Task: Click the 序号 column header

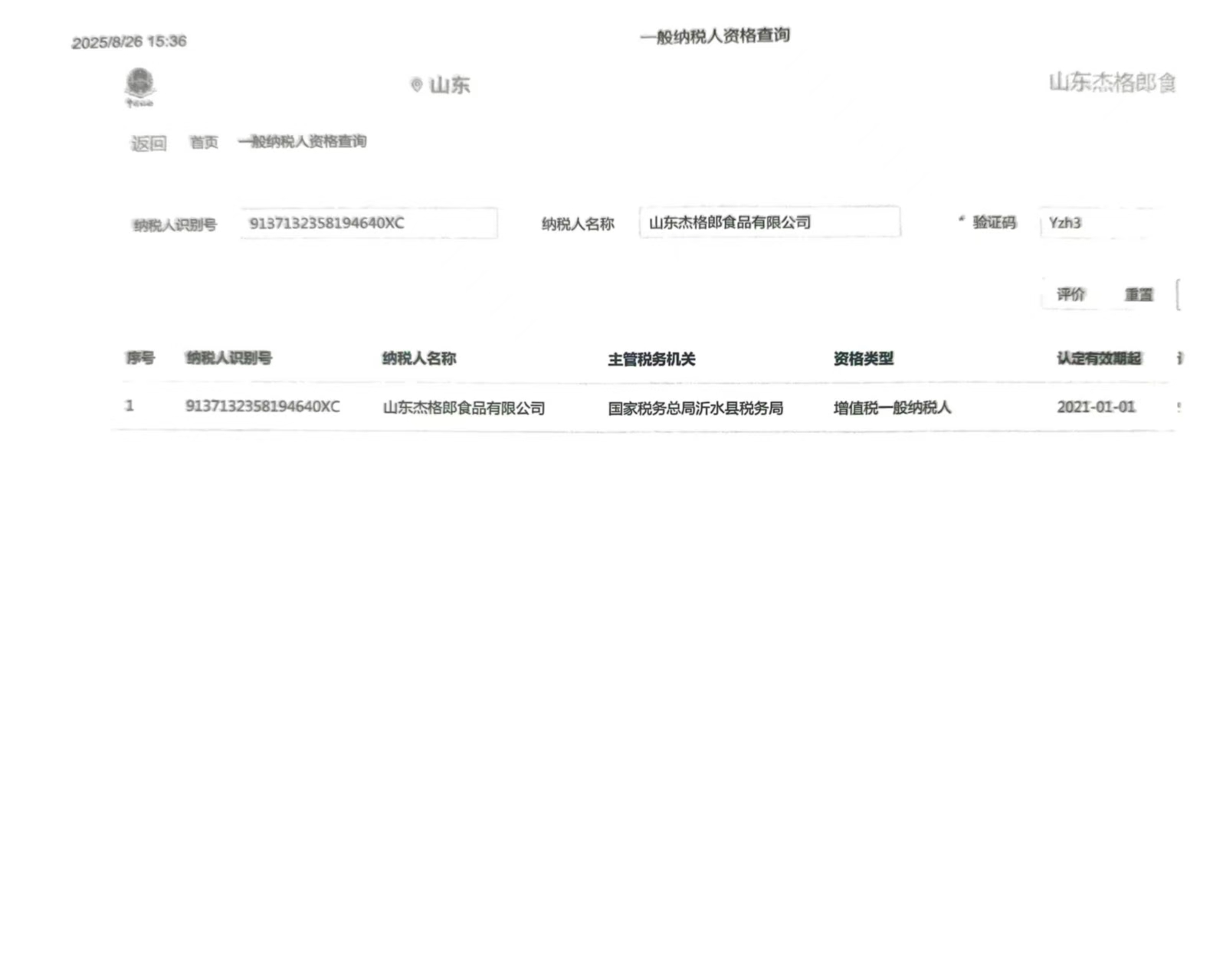Action: pos(140,358)
